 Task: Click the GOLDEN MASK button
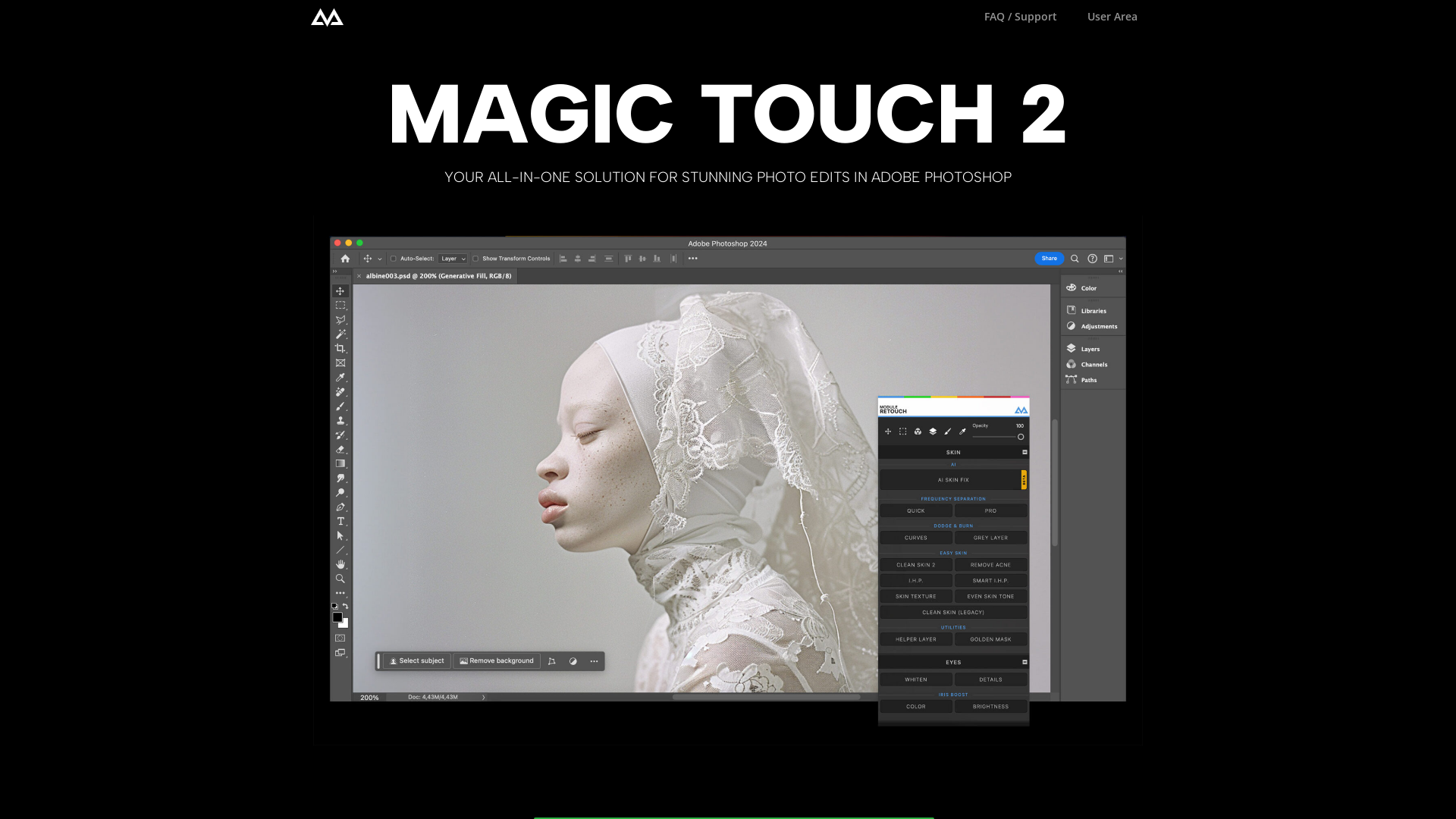coord(990,639)
